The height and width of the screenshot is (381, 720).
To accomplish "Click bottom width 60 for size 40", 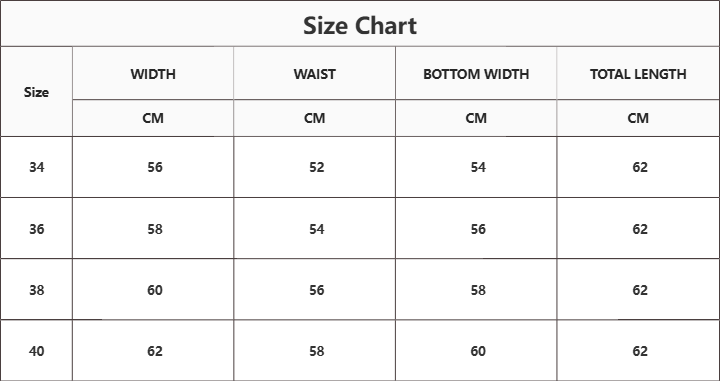I will click(478, 351).
